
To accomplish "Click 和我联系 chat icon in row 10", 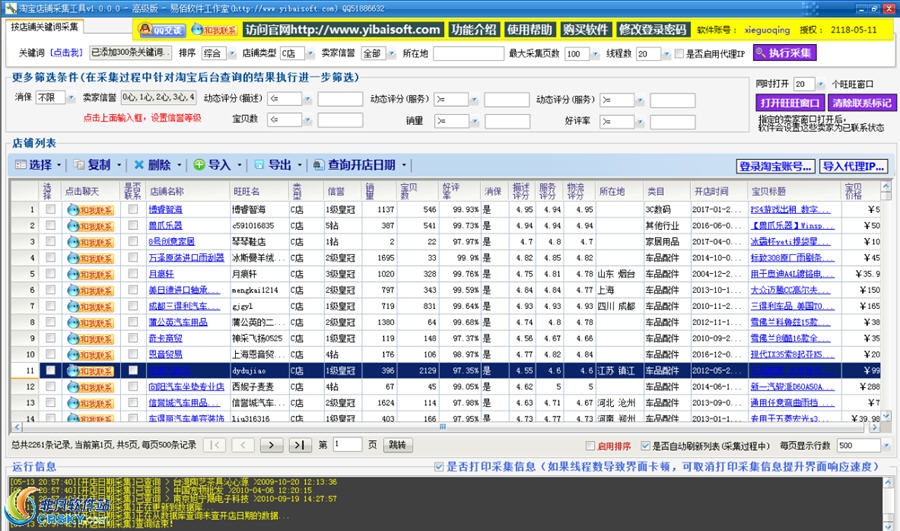I will click(90, 355).
